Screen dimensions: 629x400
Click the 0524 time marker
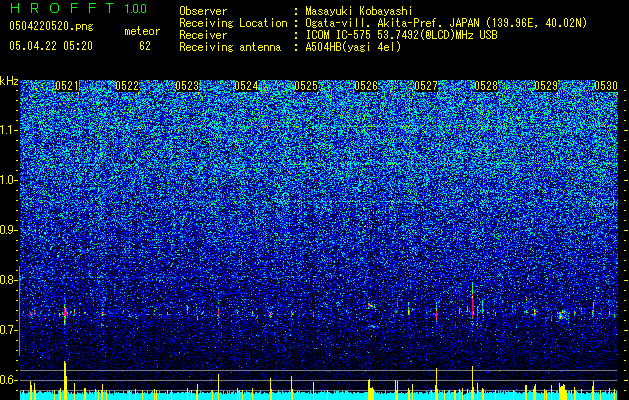[x=246, y=86]
